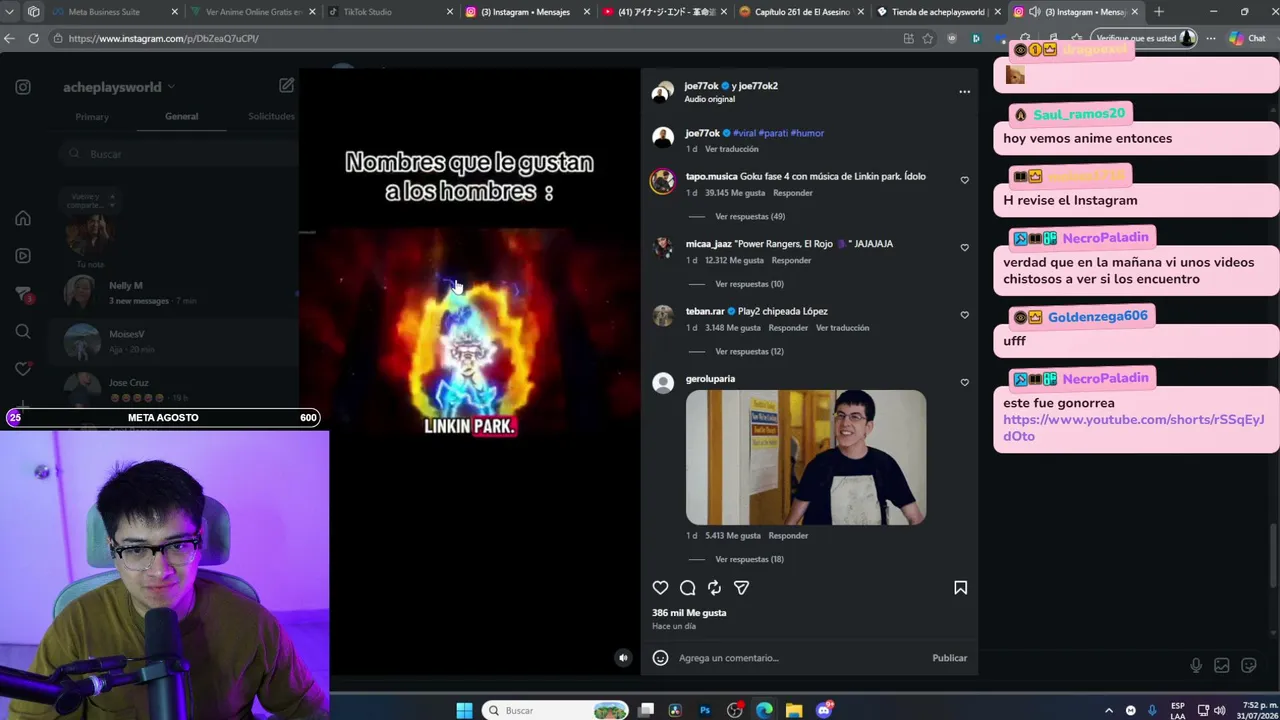Expand the acheplaysworld account switcher
The width and height of the screenshot is (1280, 720).
pos(119,87)
